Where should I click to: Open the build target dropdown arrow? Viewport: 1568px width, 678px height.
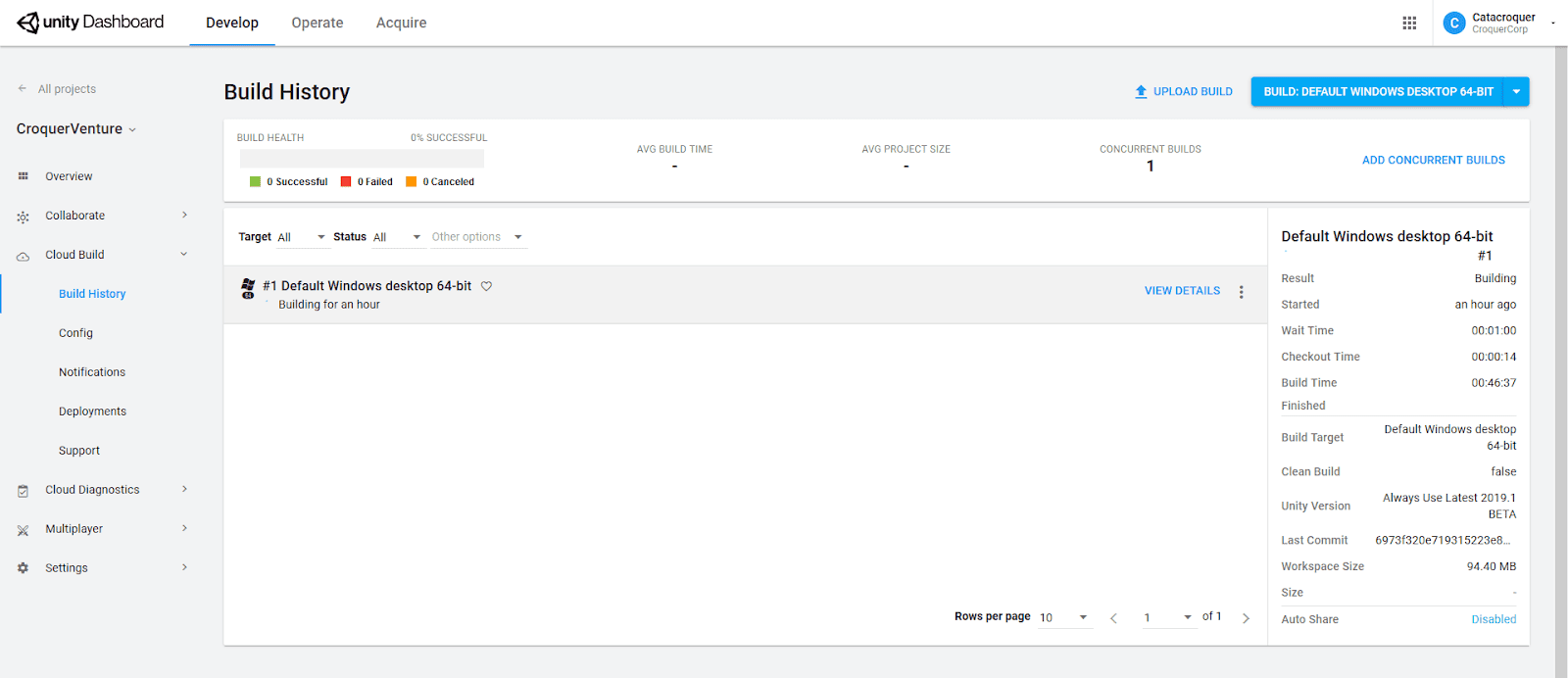(x=1516, y=91)
